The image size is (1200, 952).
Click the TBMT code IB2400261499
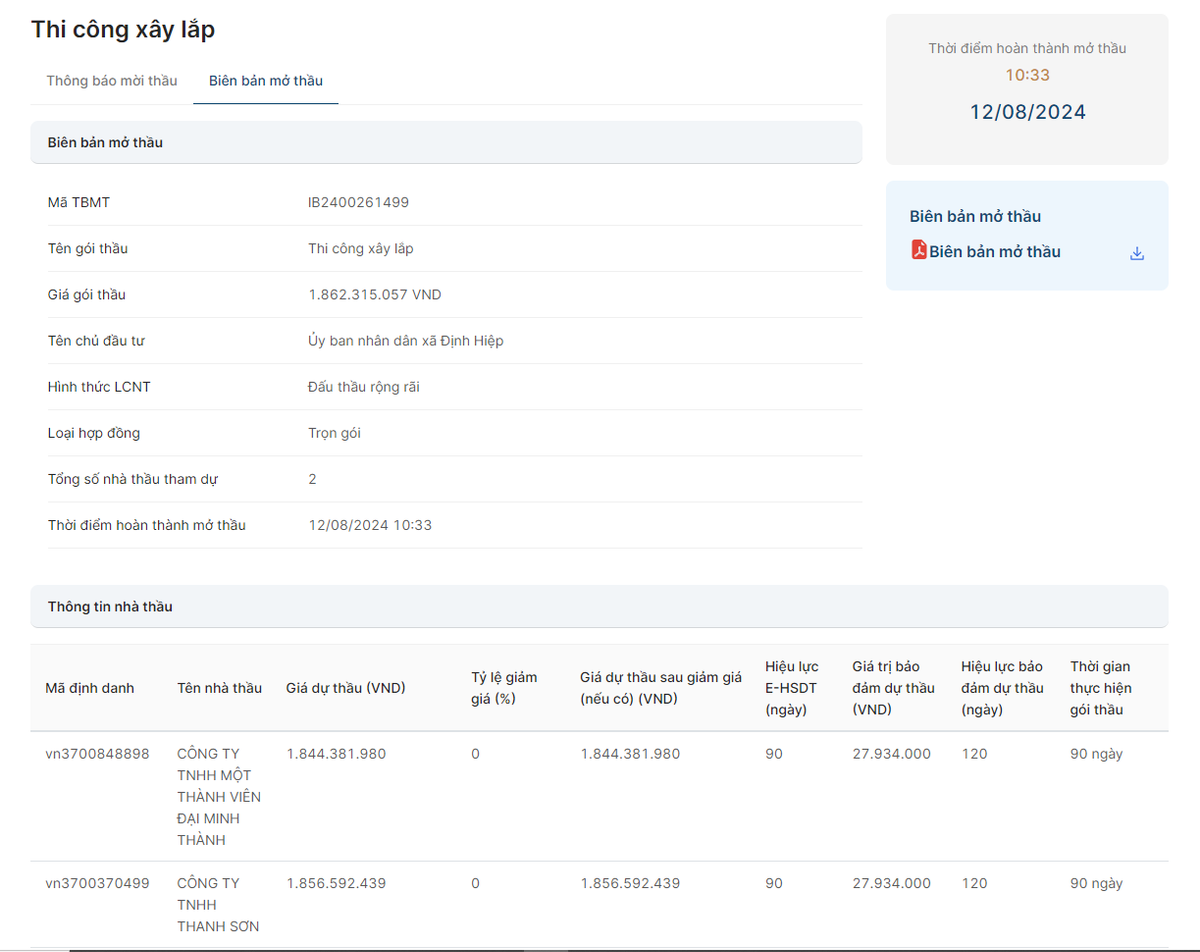click(358, 203)
